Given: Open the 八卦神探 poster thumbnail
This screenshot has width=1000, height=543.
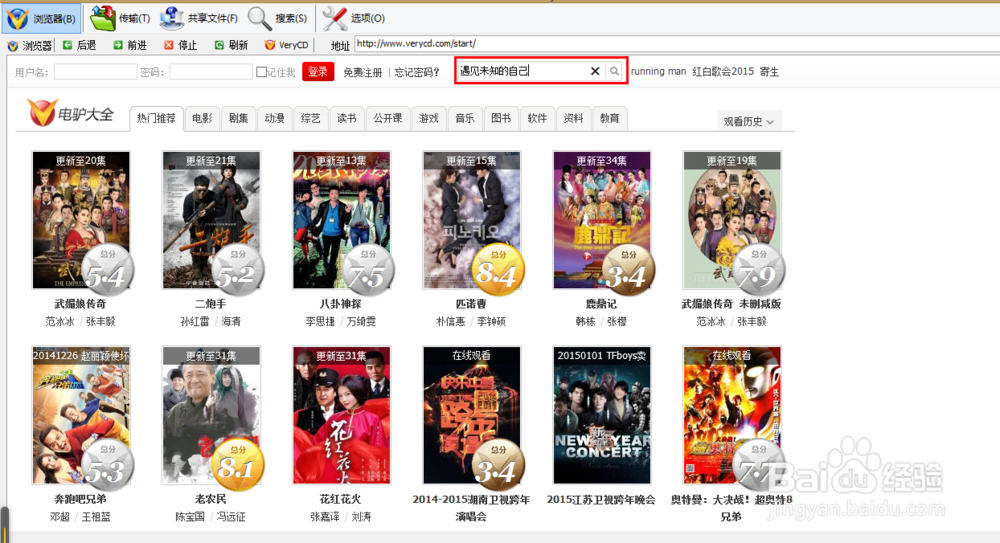Looking at the screenshot, I should pyautogui.click(x=341, y=220).
